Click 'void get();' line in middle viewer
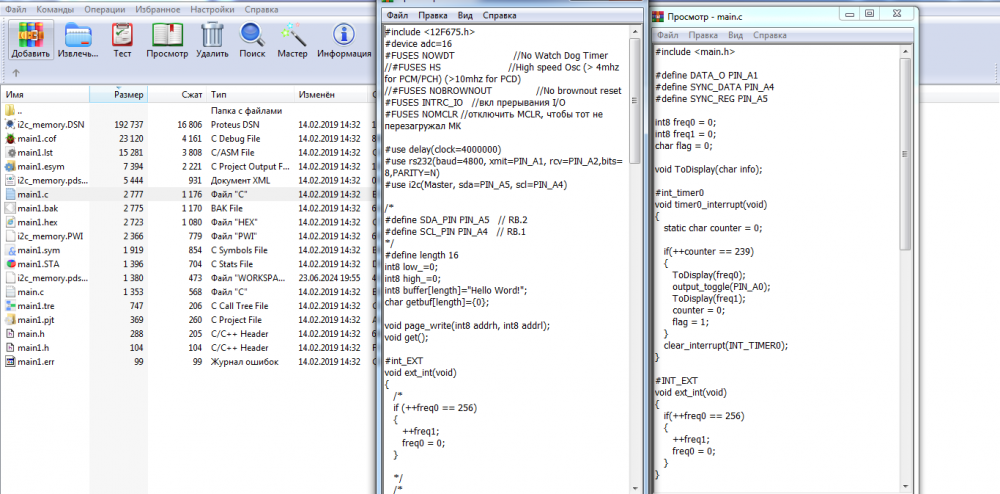This screenshot has height=494, width=1000. tap(407, 337)
